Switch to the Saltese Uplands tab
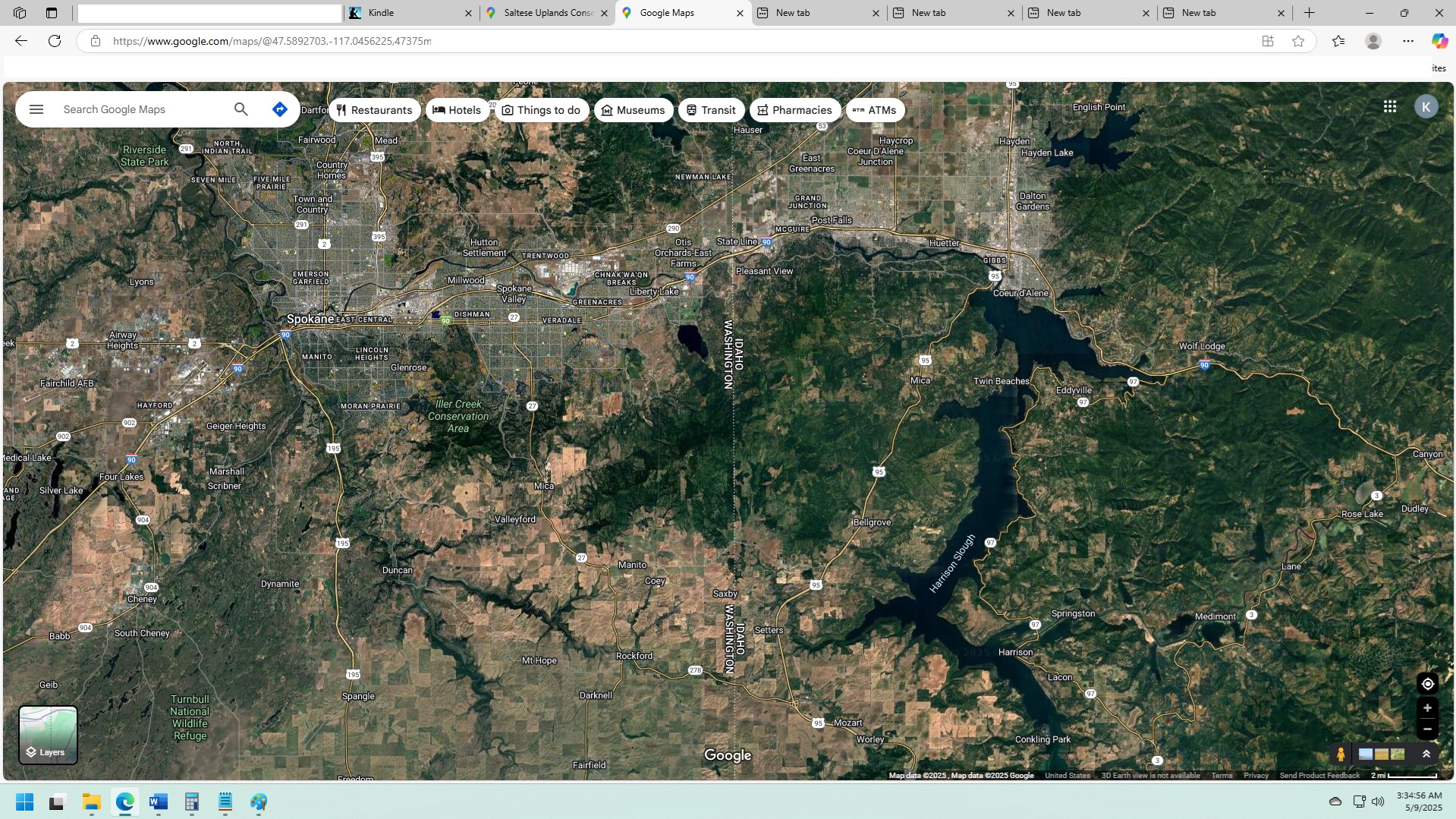The height and width of the screenshot is (819, 1456). tap(548, 13)
